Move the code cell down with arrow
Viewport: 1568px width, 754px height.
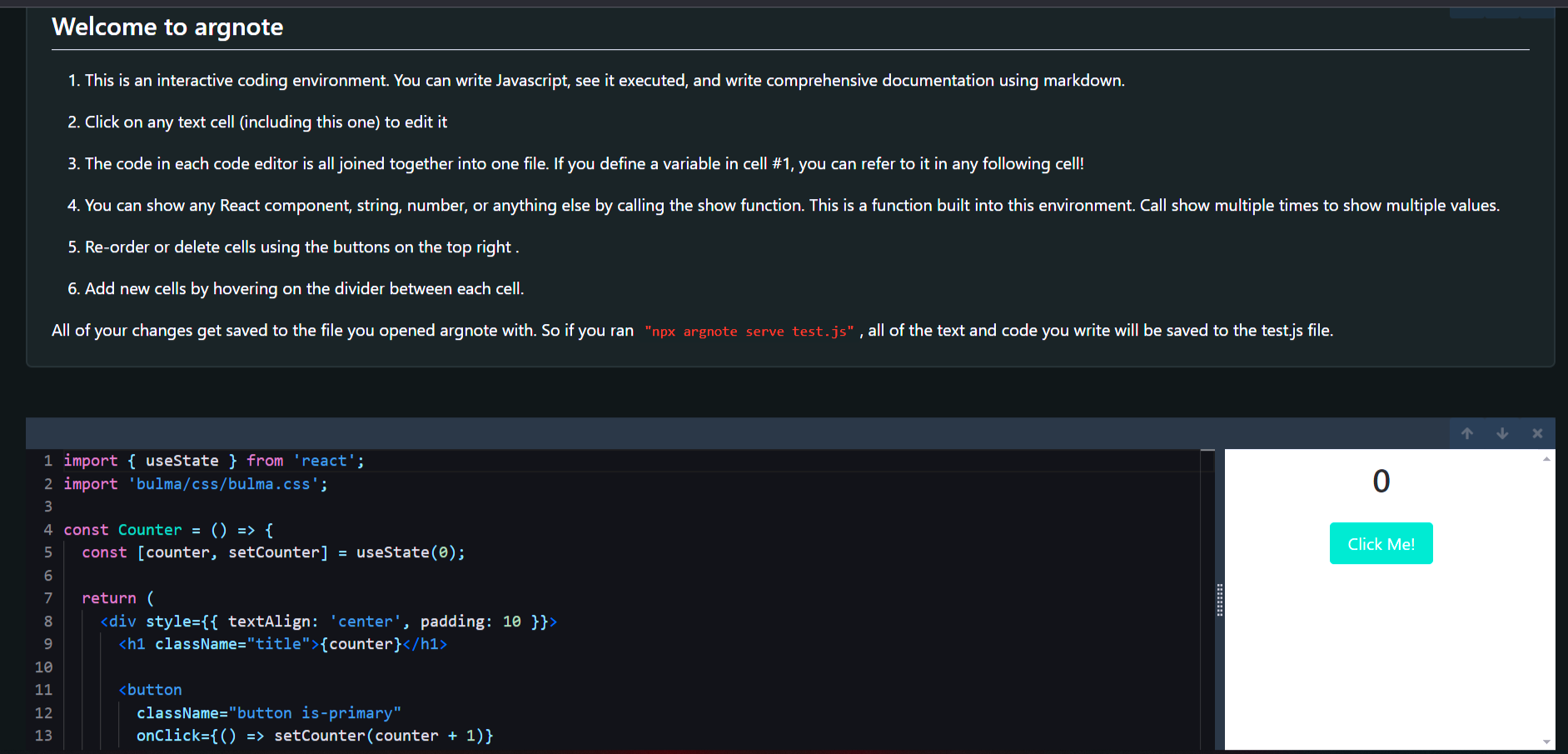pos(1502,433)
